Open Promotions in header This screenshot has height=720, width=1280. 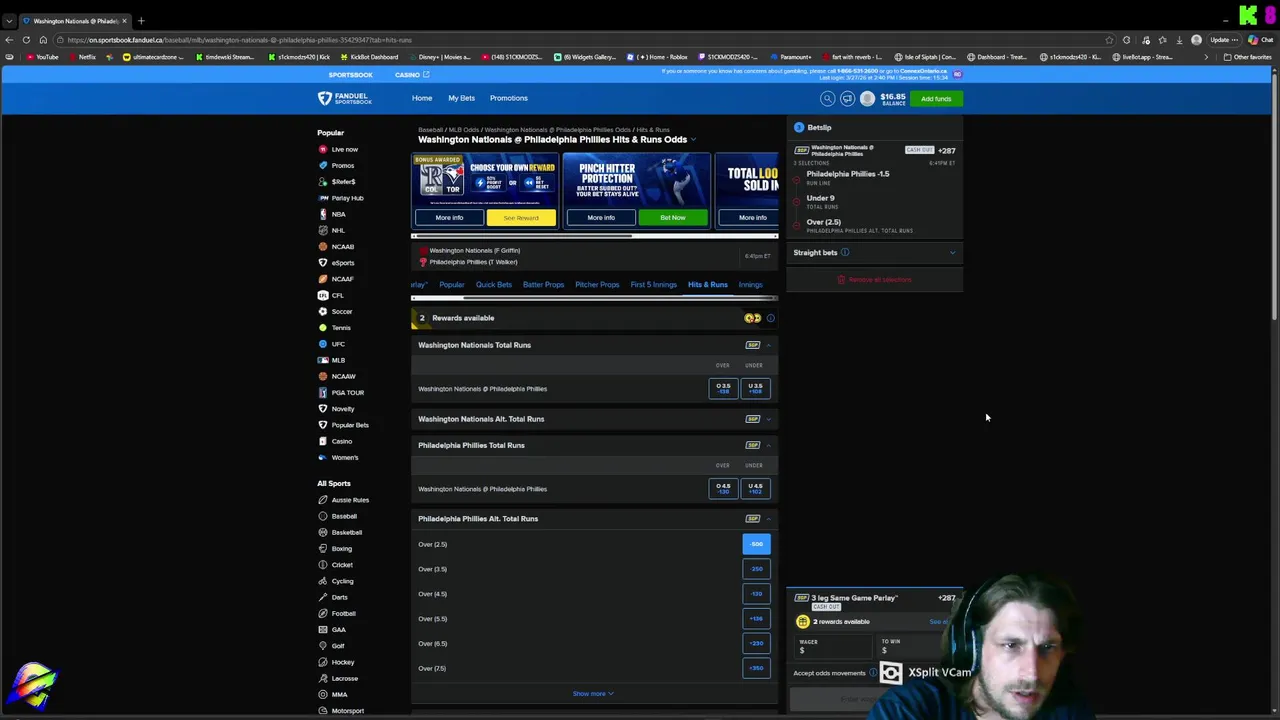point(508,98)
